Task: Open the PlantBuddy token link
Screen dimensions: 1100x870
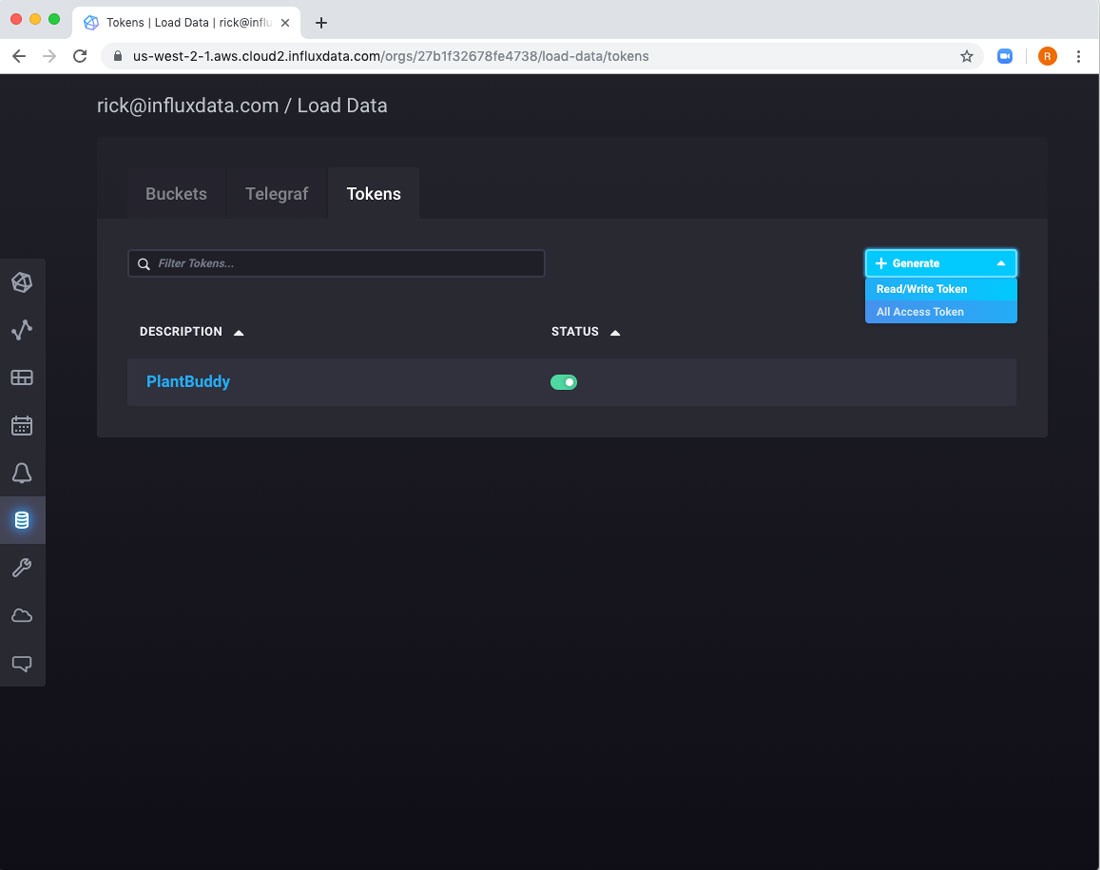Action: 188,382
